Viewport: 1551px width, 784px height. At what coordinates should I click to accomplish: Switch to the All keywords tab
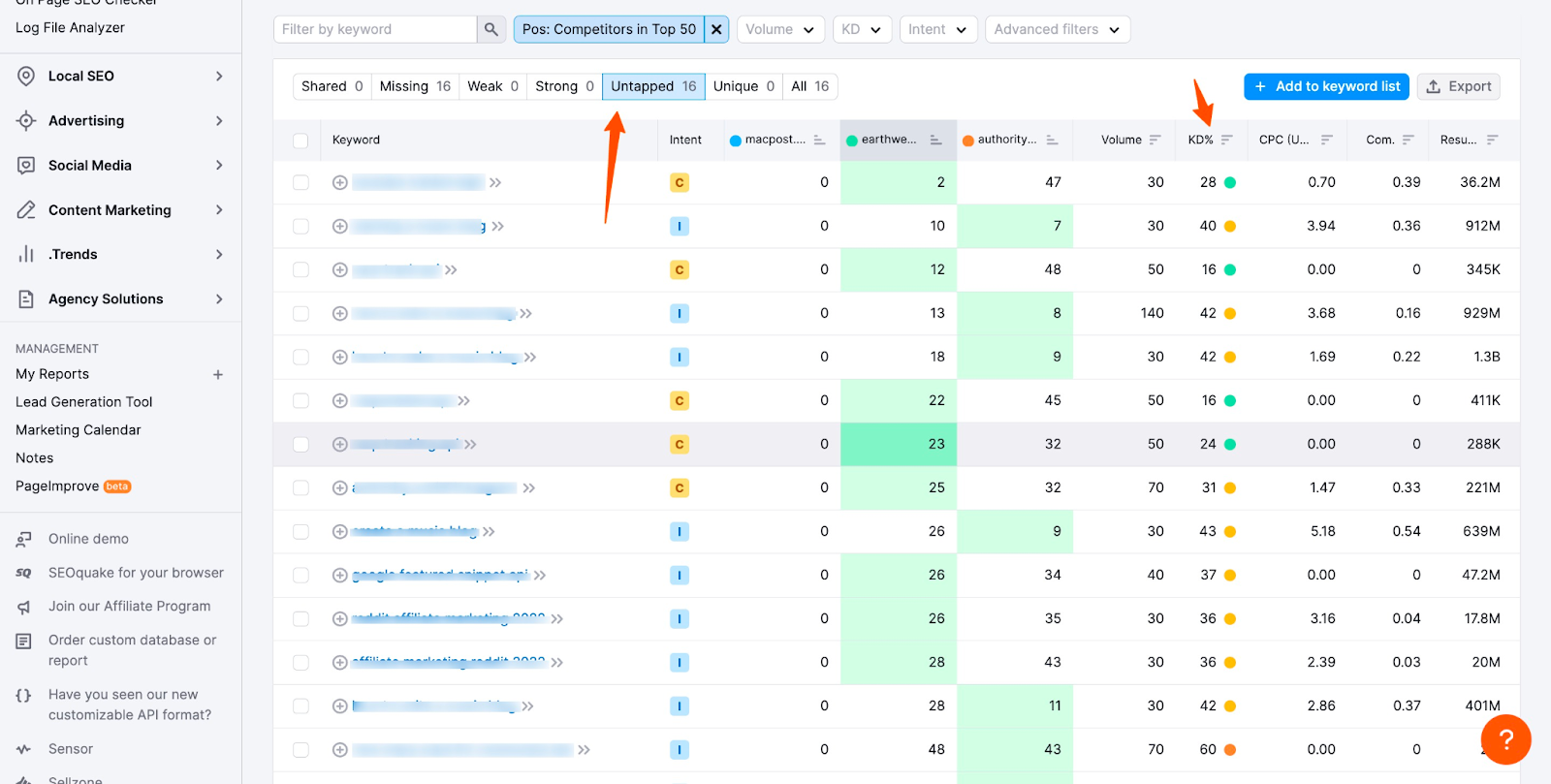[810, 86]
